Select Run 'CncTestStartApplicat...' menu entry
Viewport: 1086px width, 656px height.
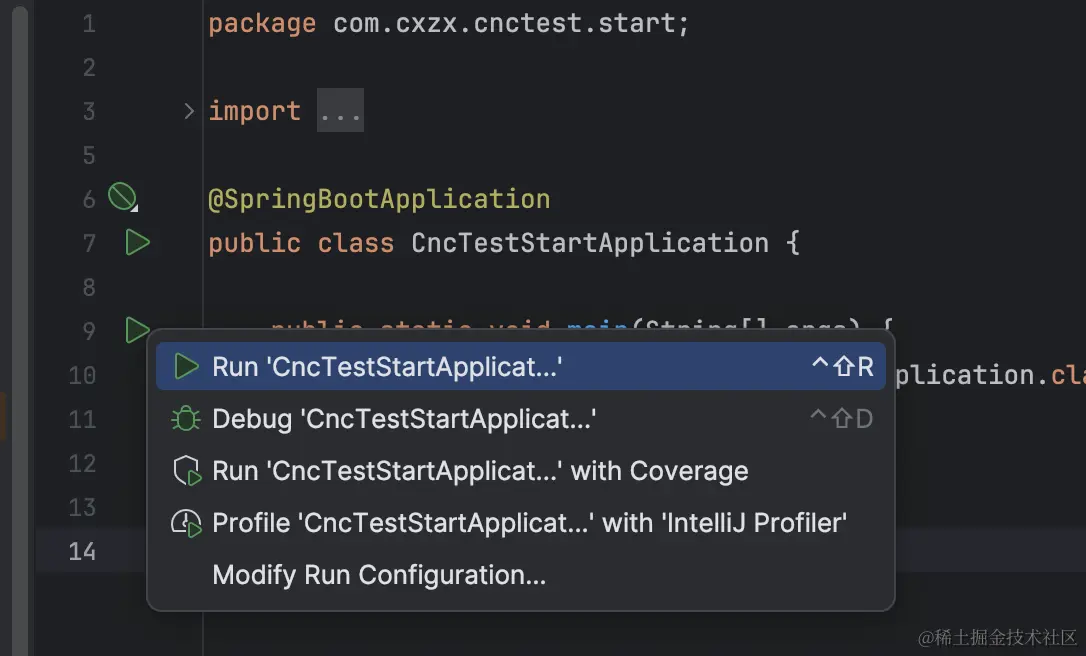(387, 367)
